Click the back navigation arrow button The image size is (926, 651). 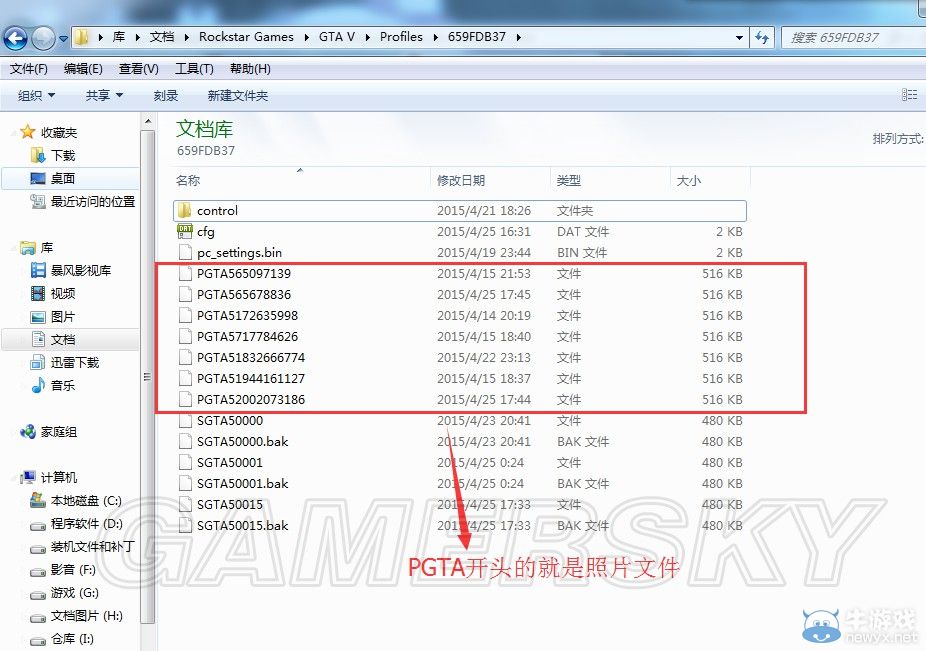16,36
